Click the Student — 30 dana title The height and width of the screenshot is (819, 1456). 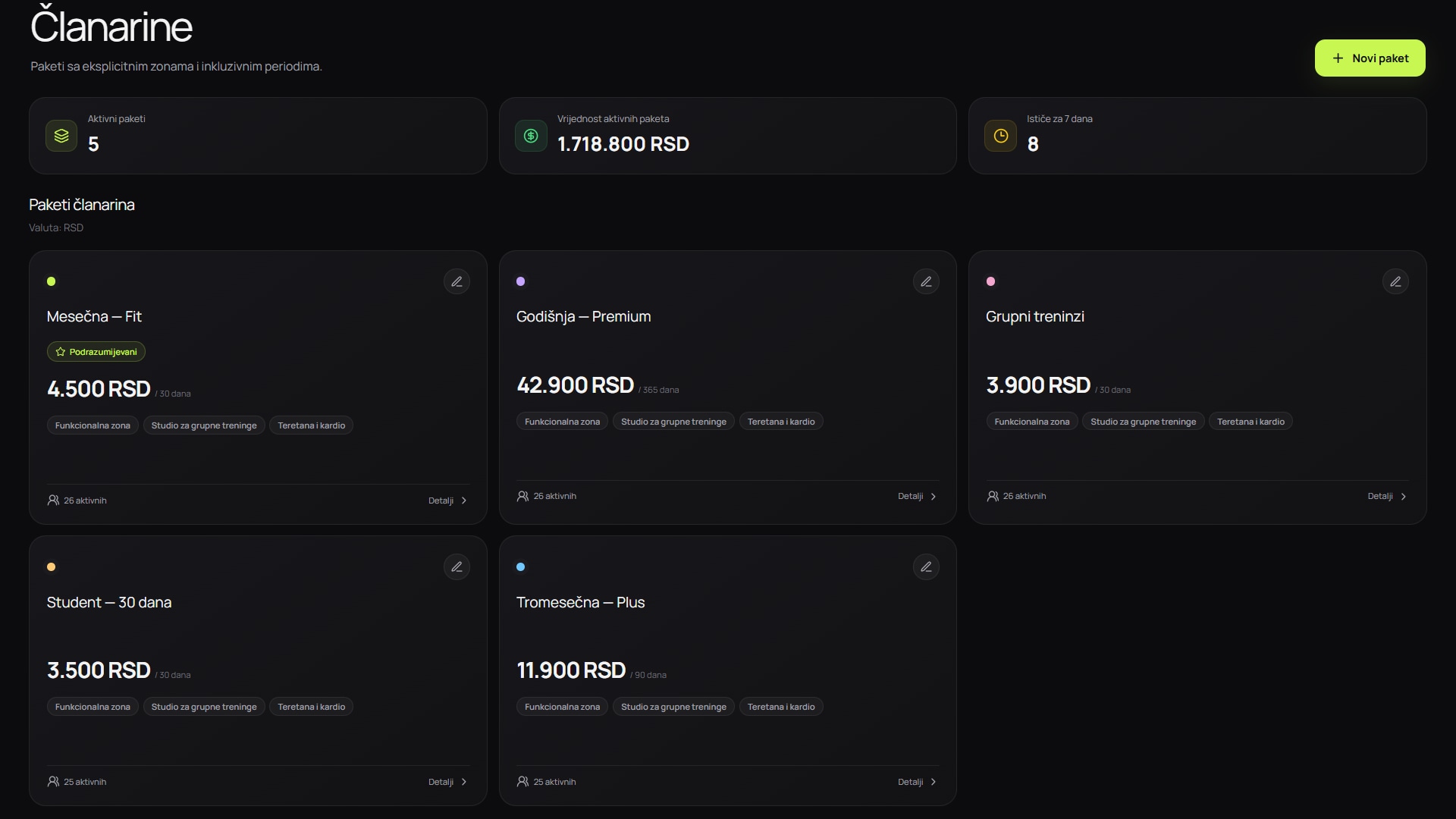(109, 603)
